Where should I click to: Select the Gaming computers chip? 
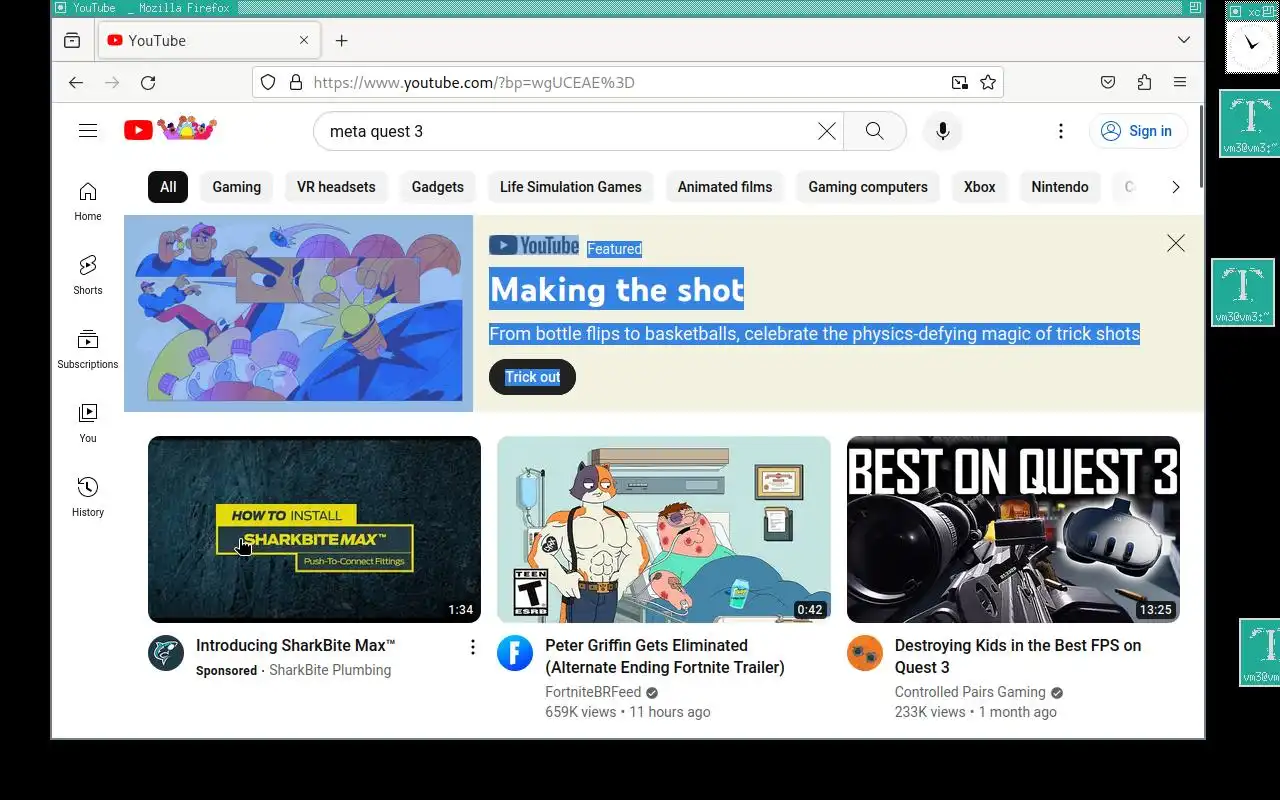pos(868,187)
